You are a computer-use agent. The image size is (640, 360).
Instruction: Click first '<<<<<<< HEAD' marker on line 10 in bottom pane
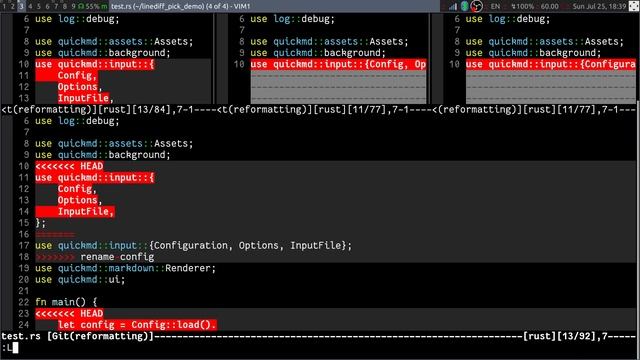tap(69, 166)
